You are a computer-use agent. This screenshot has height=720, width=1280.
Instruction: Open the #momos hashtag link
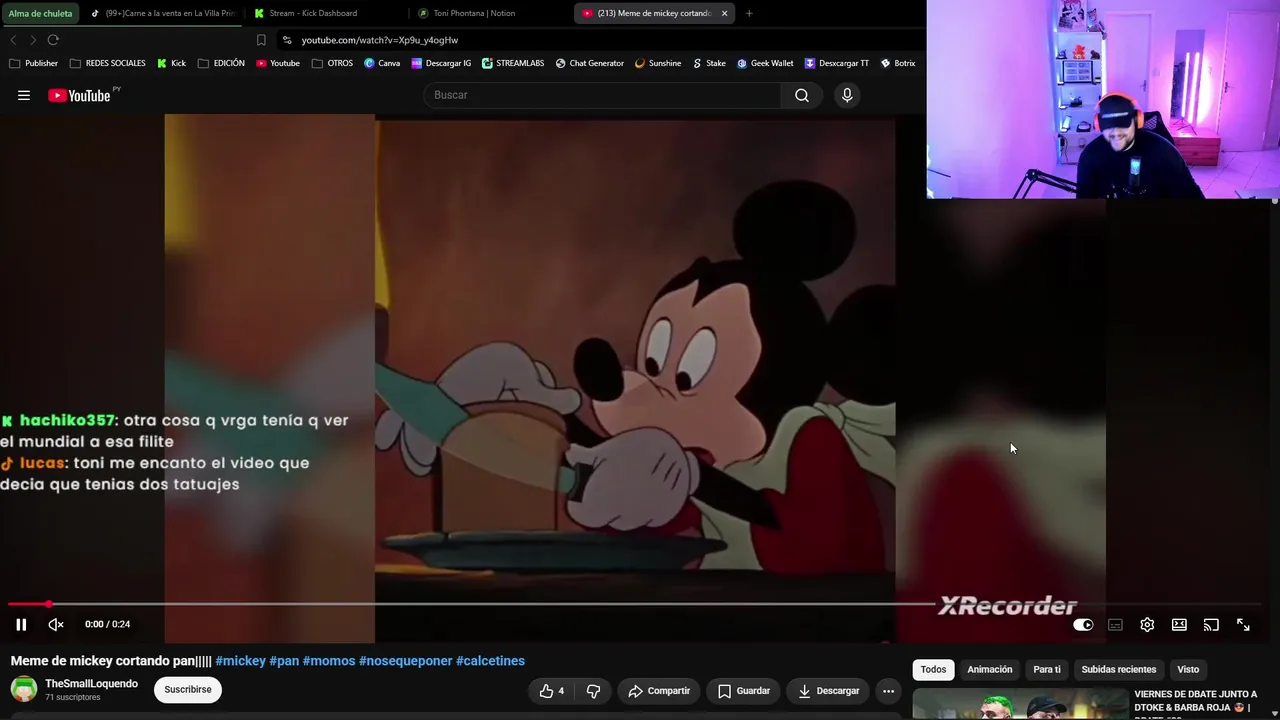tap(329, 661)
